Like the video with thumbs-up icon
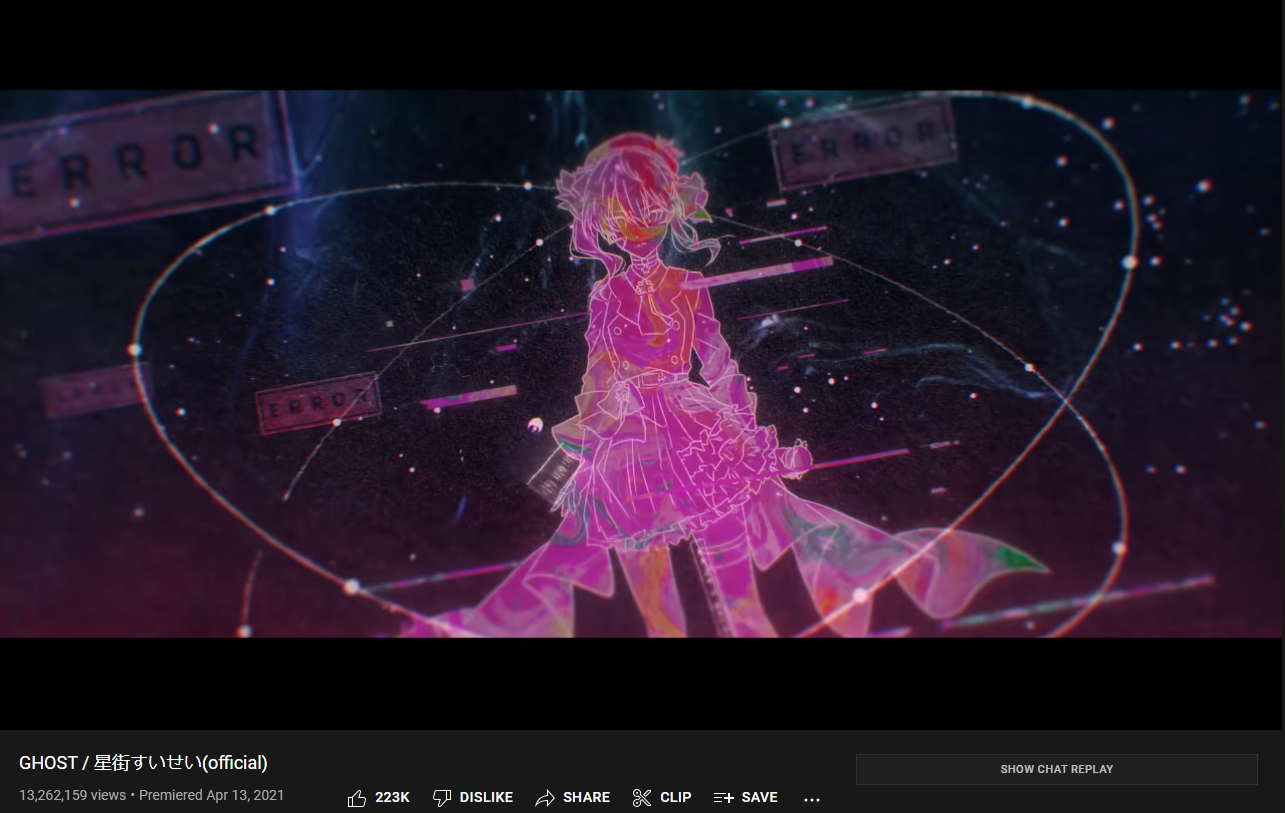The width and height of the screenshot is (1285, 813). [357, 798]
